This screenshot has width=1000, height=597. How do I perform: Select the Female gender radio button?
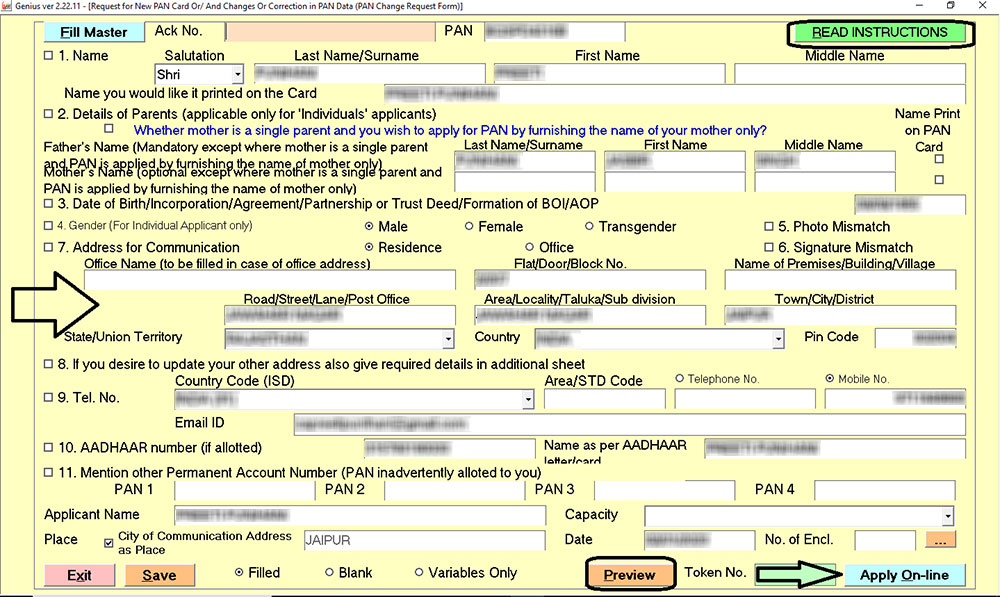pos(470,226)
